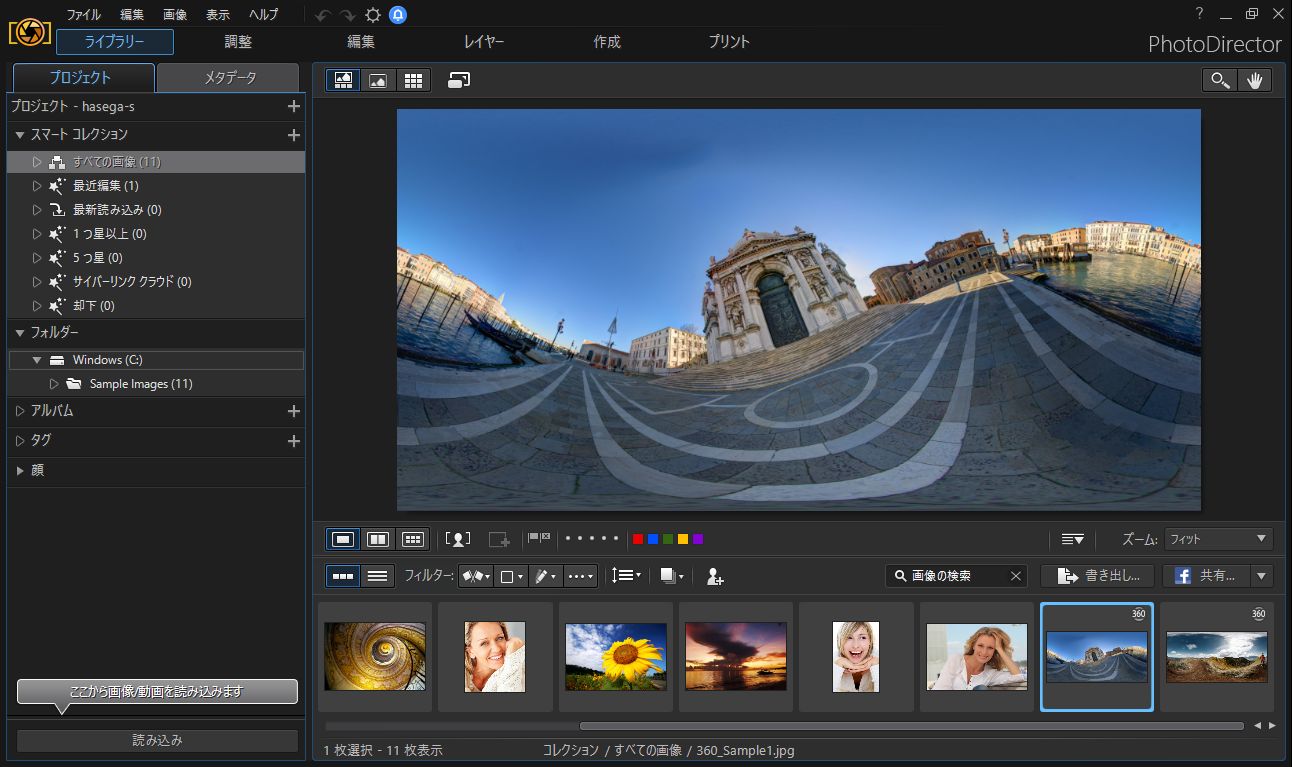Click the 書き出し button

tap(1097, 575)
